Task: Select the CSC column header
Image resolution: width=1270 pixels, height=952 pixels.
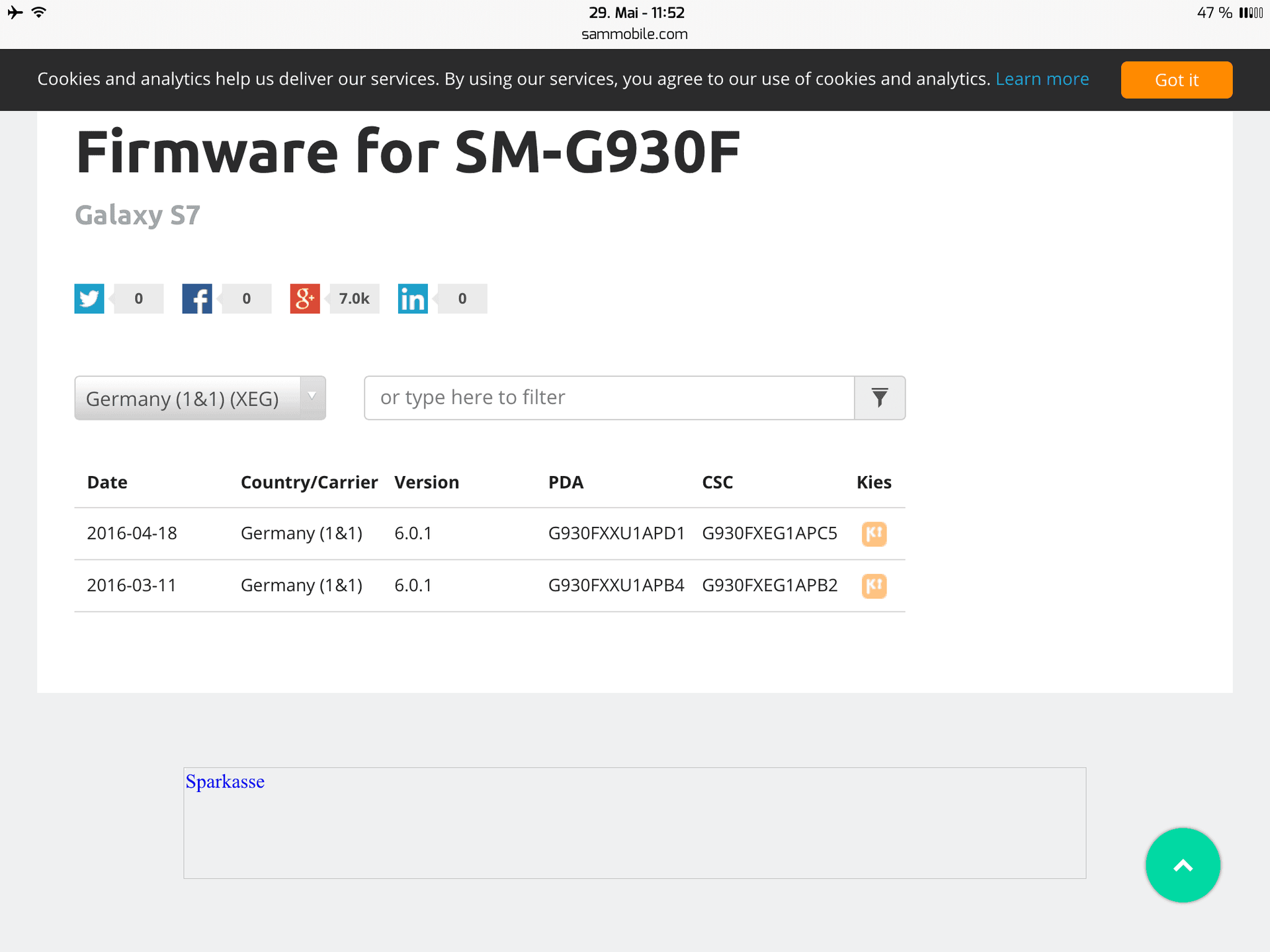Action: pos(718,483)
